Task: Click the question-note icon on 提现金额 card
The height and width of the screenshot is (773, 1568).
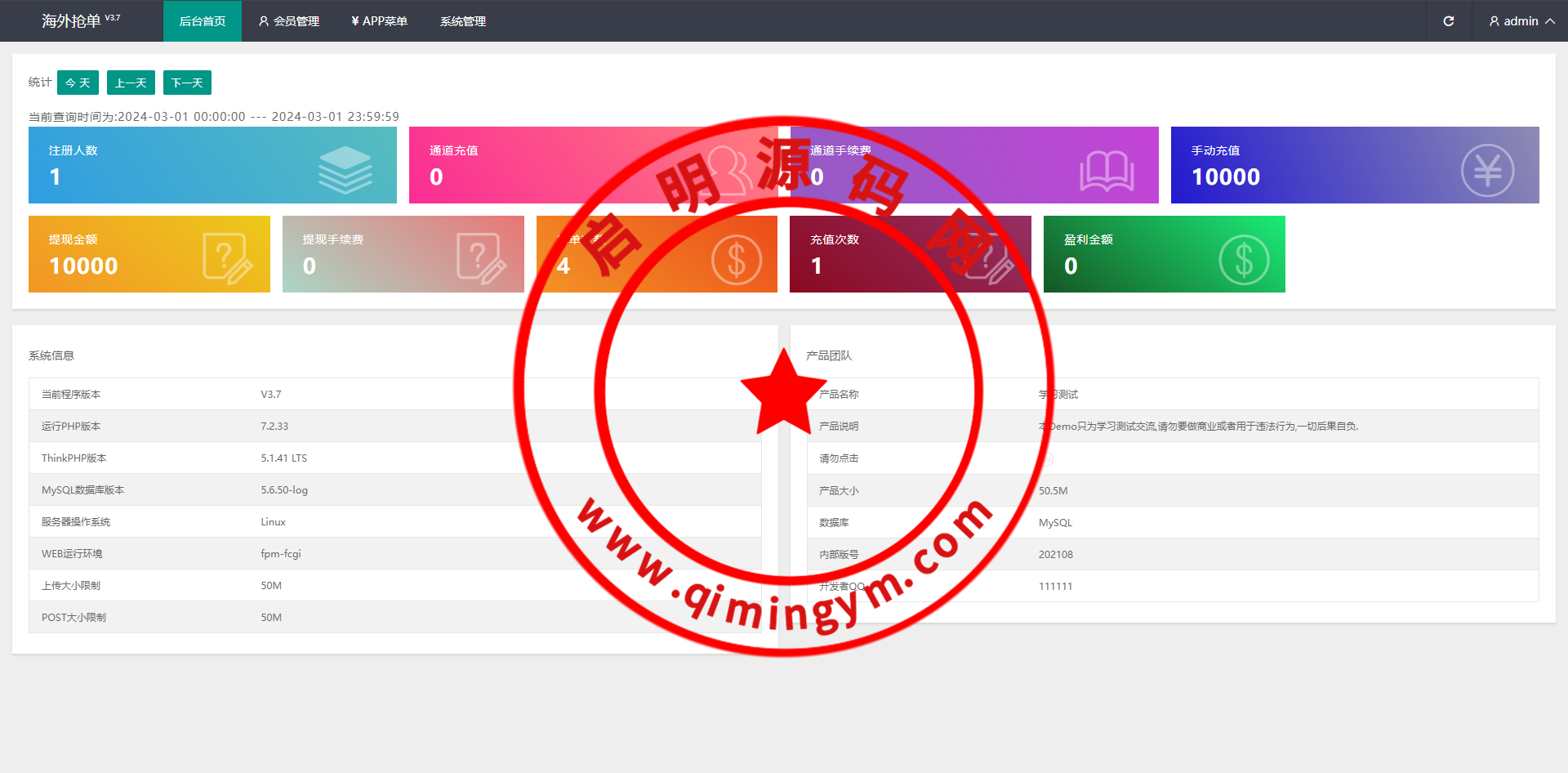Action: click(x=226, y=258)
